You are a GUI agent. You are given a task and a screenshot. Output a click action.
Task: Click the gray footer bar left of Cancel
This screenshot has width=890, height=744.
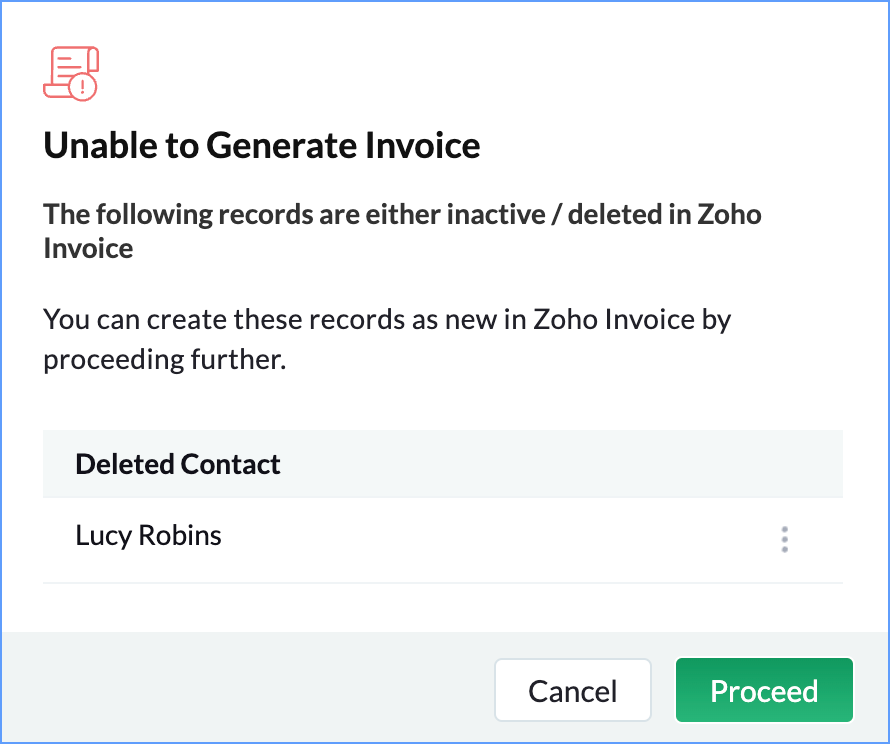[248, 687]
